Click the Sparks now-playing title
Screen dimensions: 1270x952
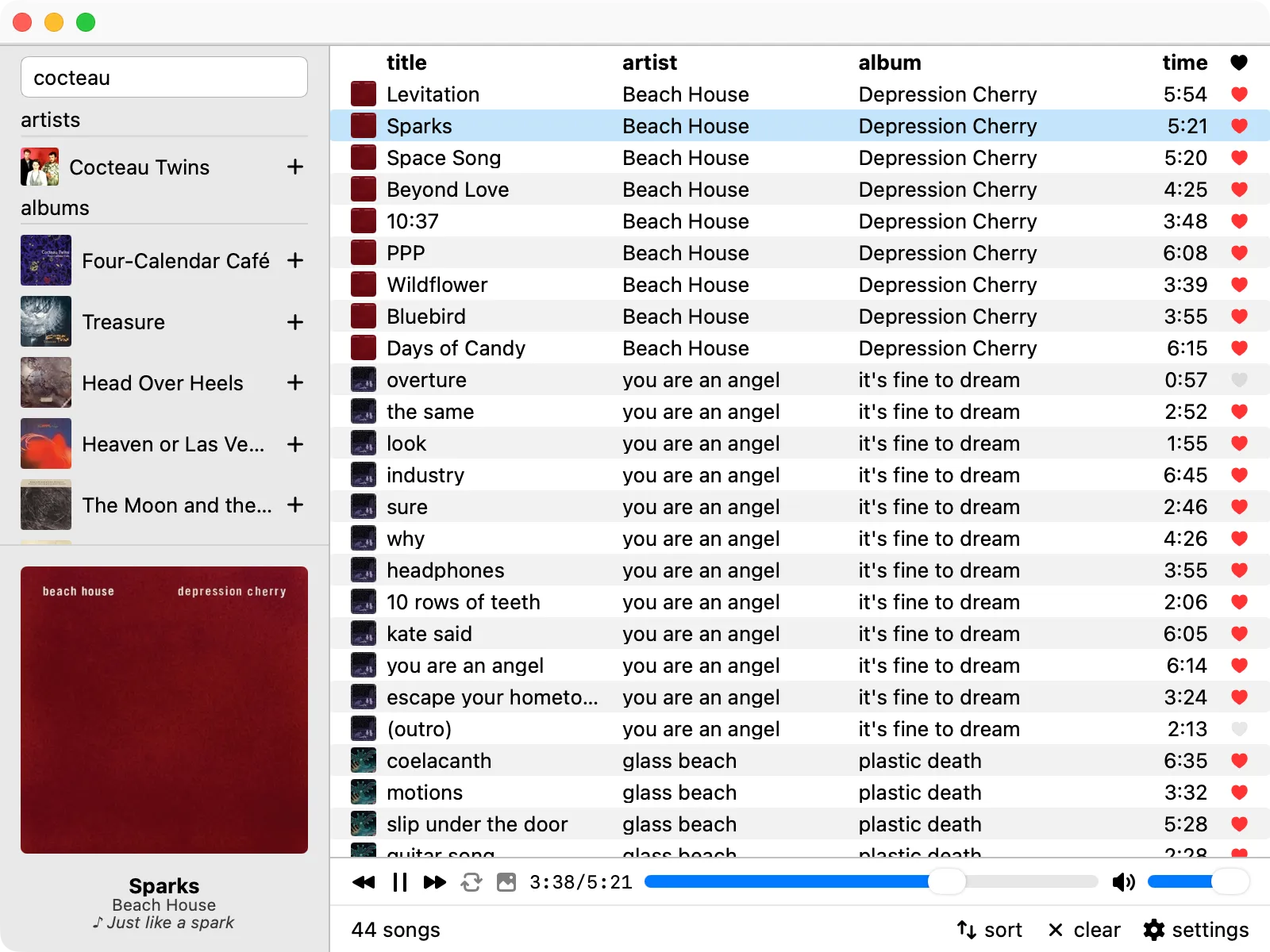[x=164, y=885]
